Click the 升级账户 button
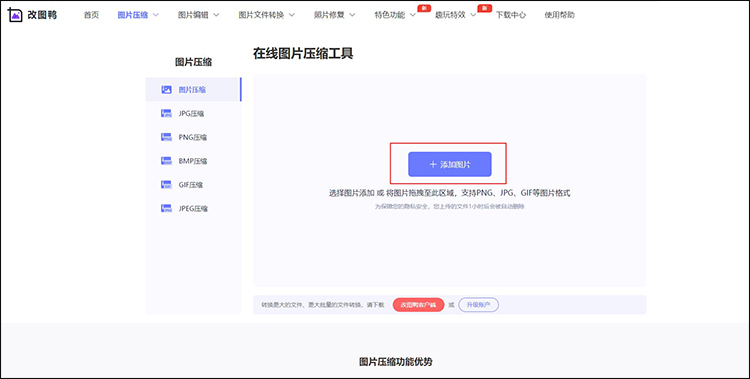Screen dimensions: 750x379 tap(478, 305)
